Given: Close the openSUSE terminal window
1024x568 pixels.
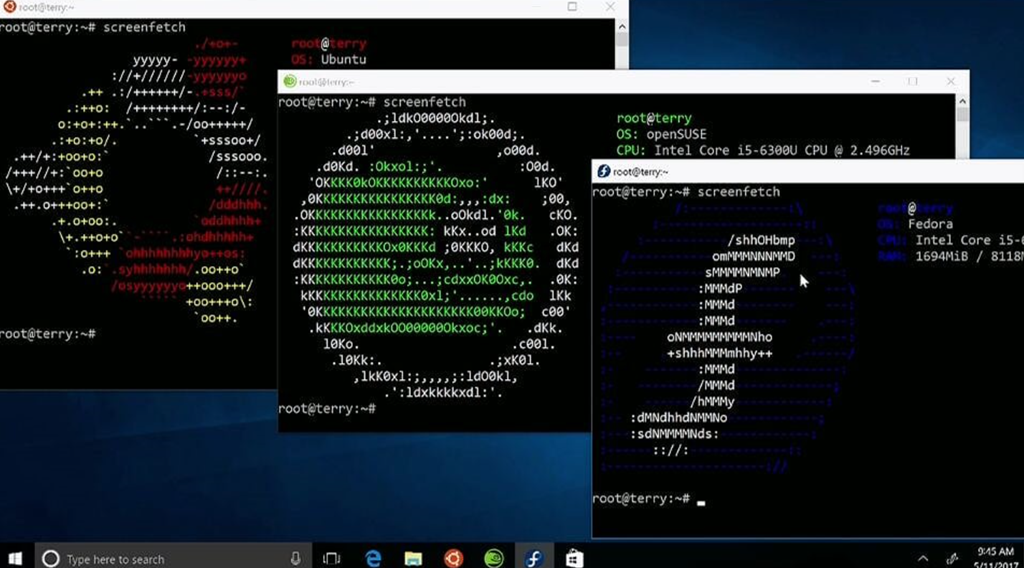Looking at the screenshot, I should (950, 82).
